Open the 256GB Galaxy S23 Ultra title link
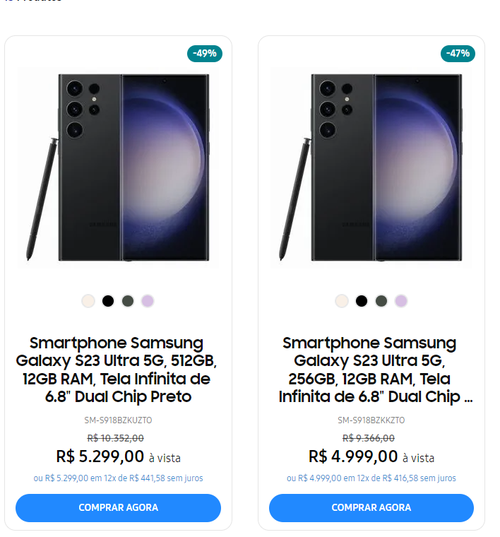 coord(376,370)
